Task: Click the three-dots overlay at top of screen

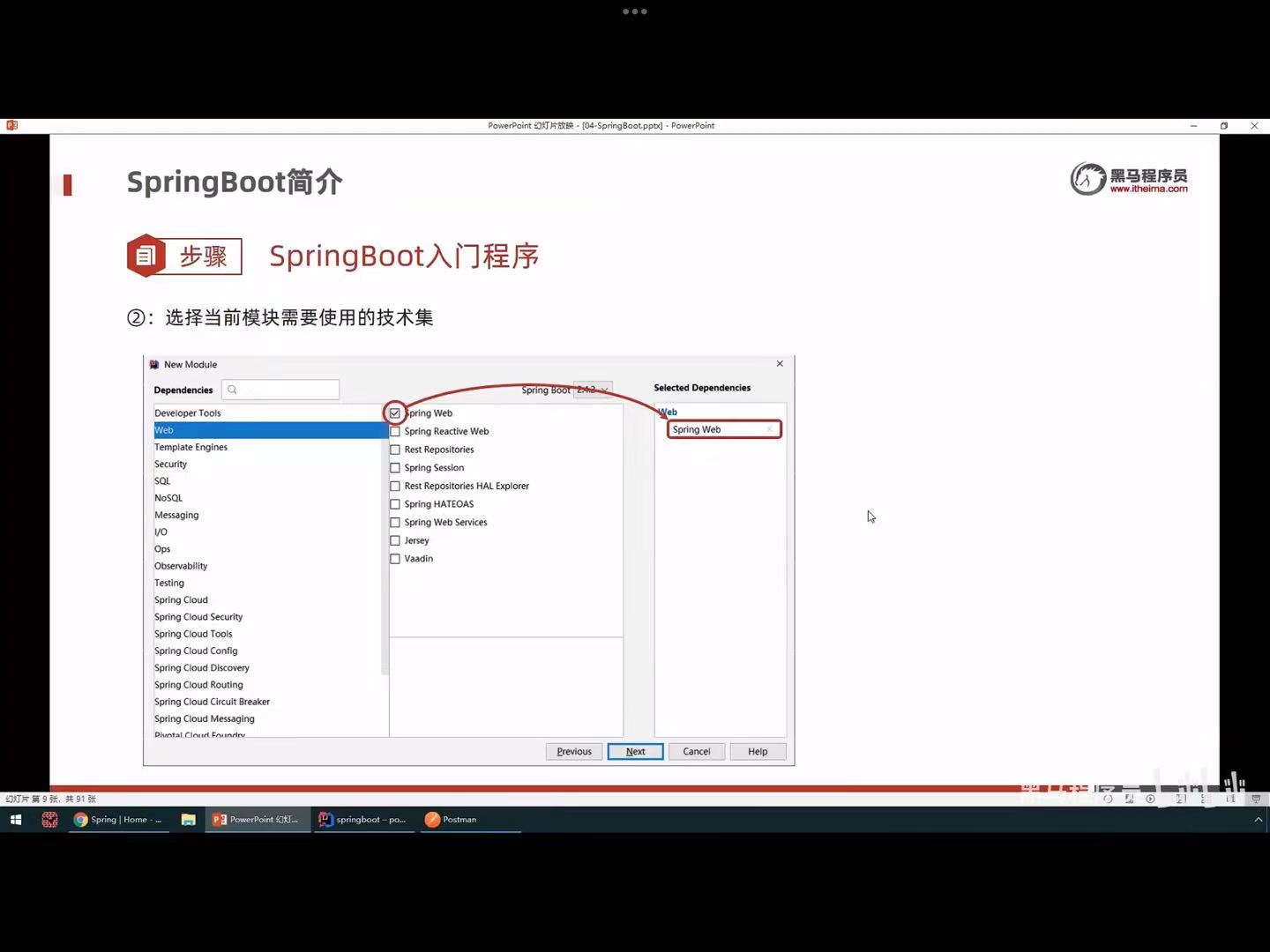Action: 635,11
